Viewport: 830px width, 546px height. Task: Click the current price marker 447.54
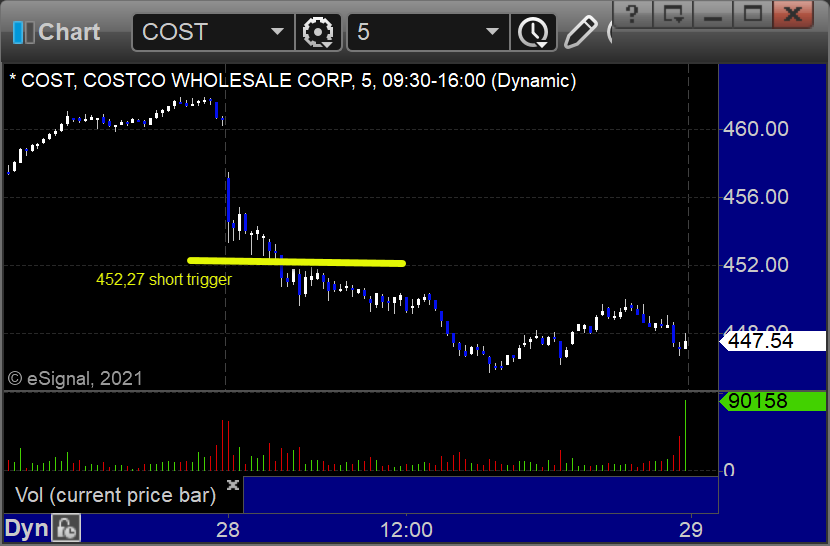point(773,341)
